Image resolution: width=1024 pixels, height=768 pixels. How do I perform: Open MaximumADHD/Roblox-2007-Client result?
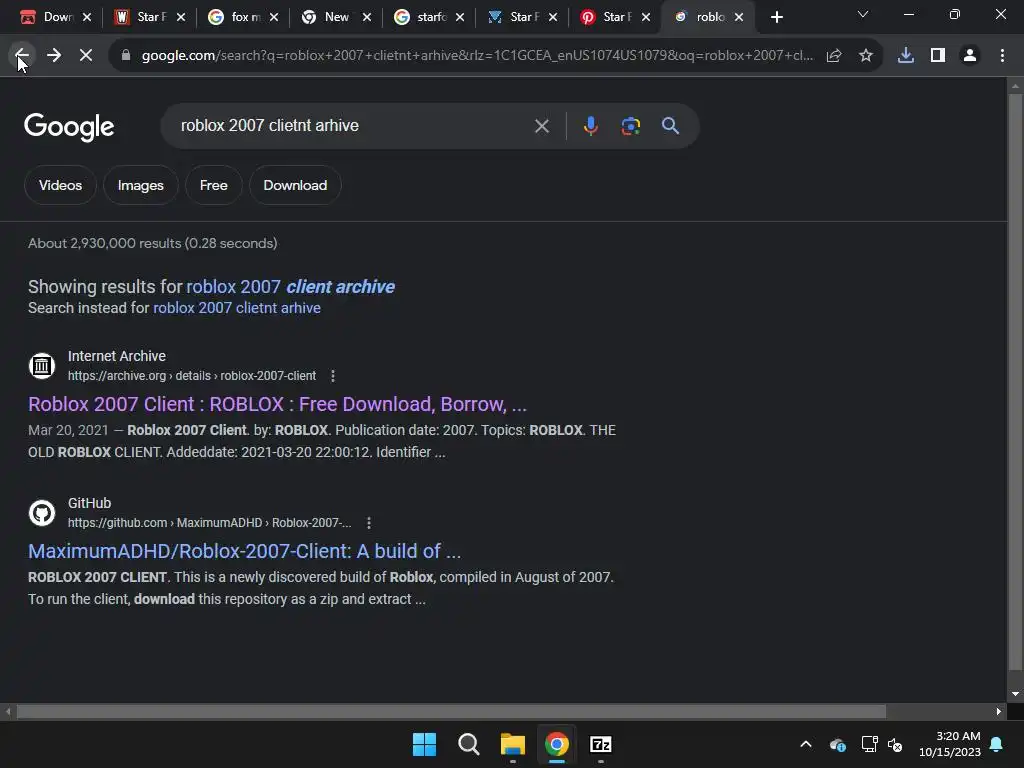pos(245,551)
